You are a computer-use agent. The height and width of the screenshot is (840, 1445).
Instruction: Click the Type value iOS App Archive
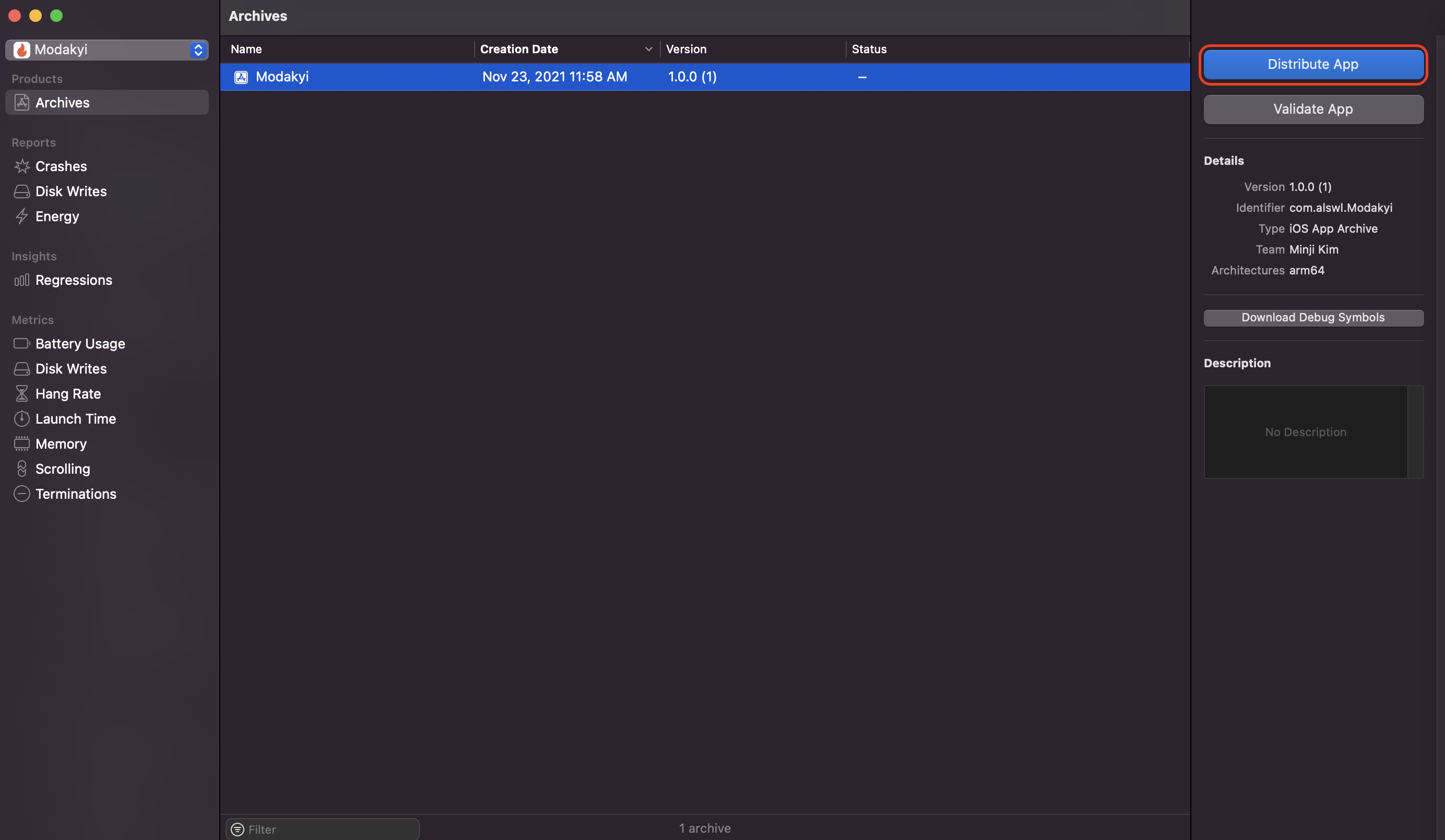click(1333, 229)
